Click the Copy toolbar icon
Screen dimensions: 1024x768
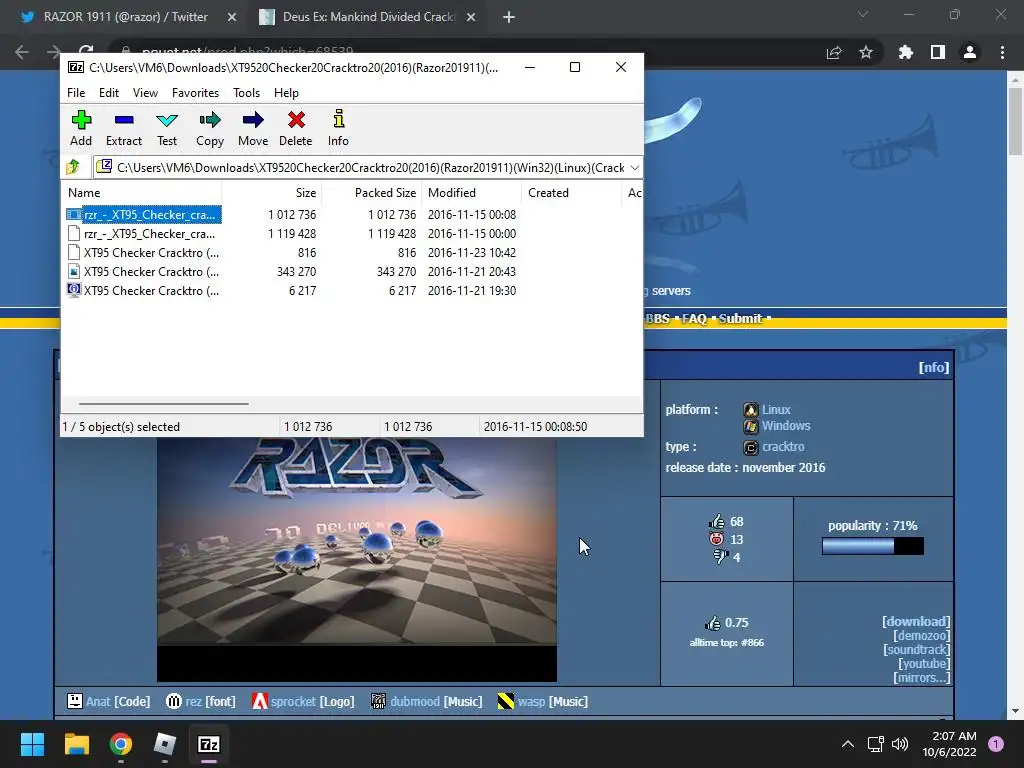point(210,128)
